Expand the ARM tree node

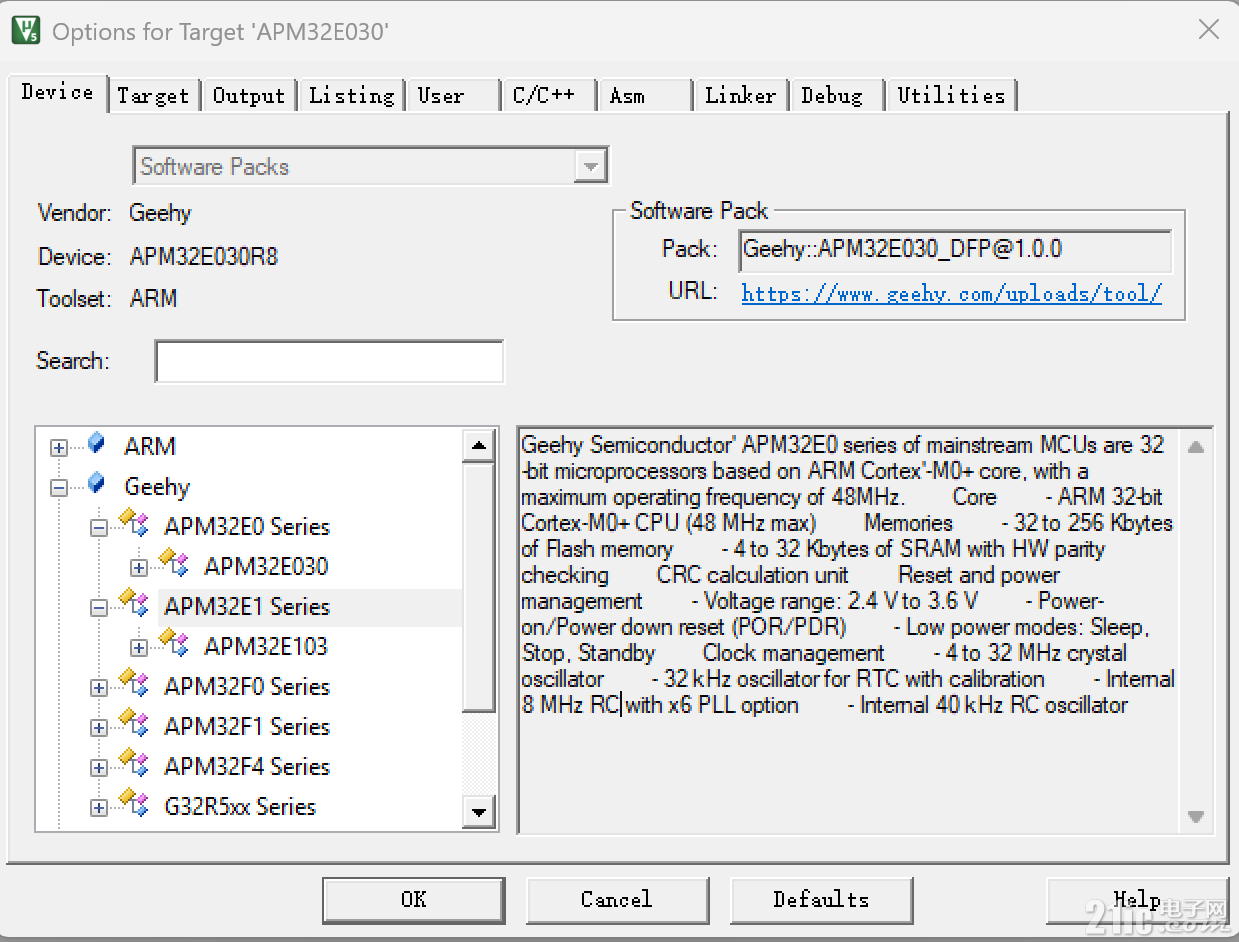pyautogui.click(x=58, y=445)
